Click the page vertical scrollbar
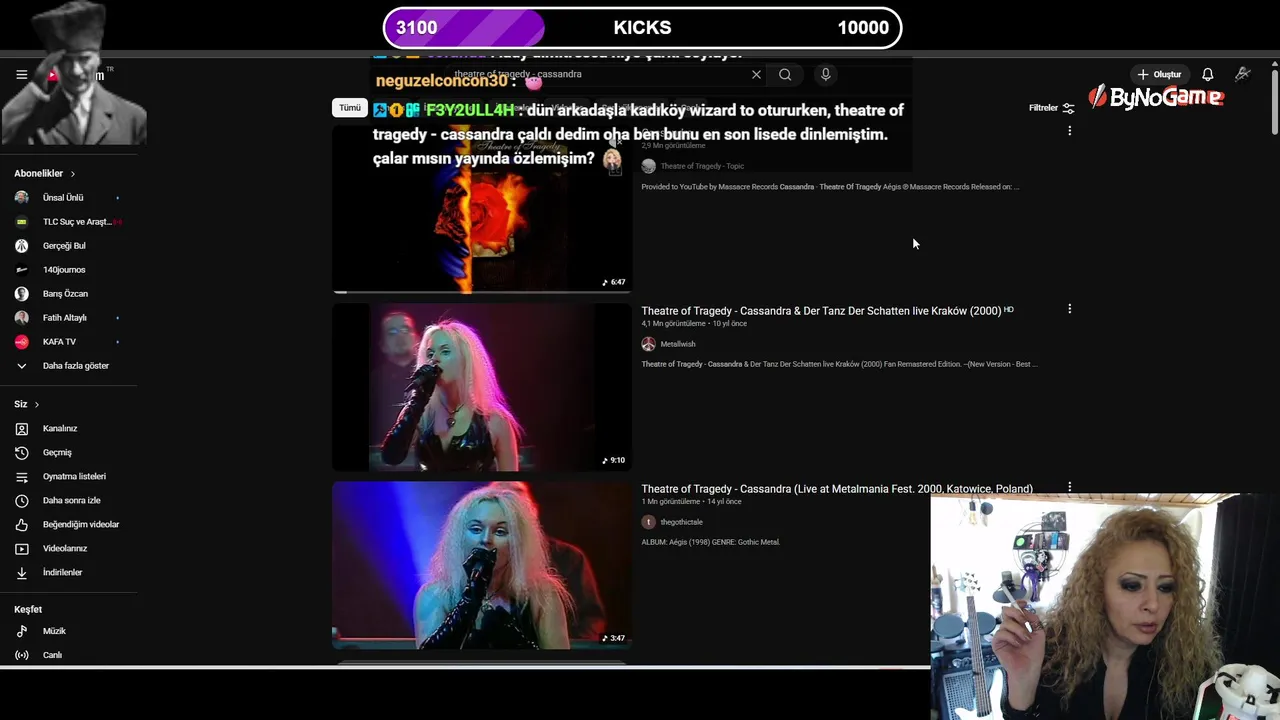The width and height of the screenshot is (1280, 720). (x=1274, y=100)
